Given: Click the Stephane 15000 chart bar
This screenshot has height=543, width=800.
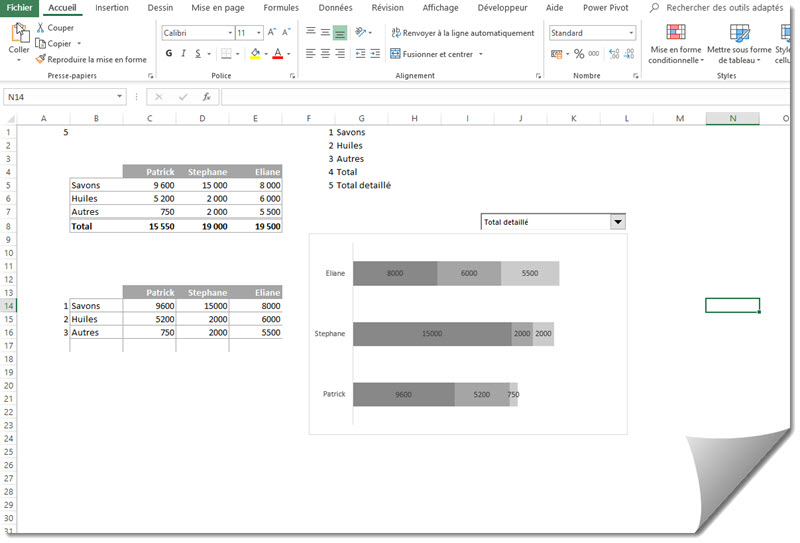Looking at the screenshot, I should click(x=432, y=334).
